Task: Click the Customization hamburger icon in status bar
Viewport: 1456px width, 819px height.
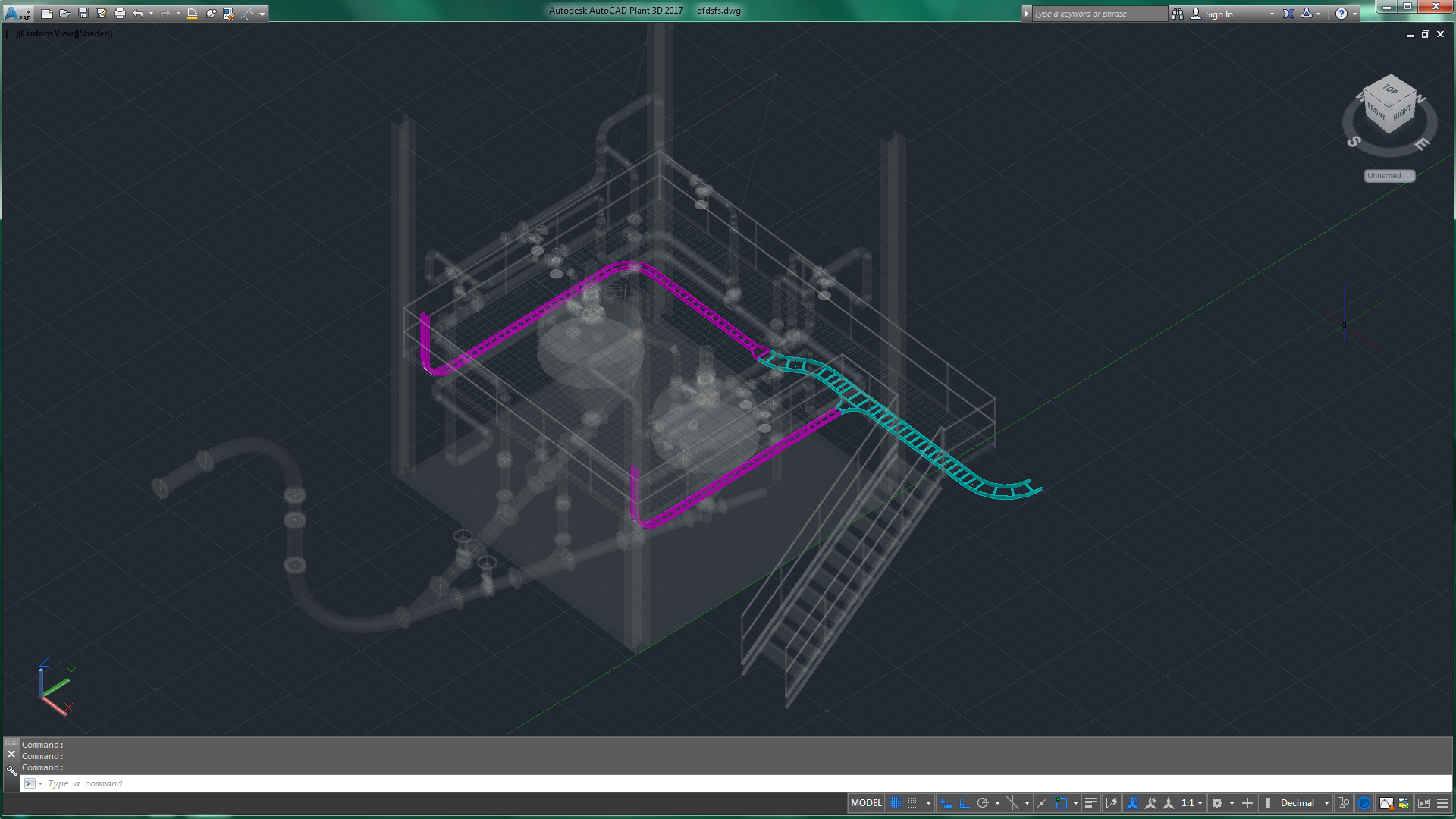Action: pos(1442,803)
